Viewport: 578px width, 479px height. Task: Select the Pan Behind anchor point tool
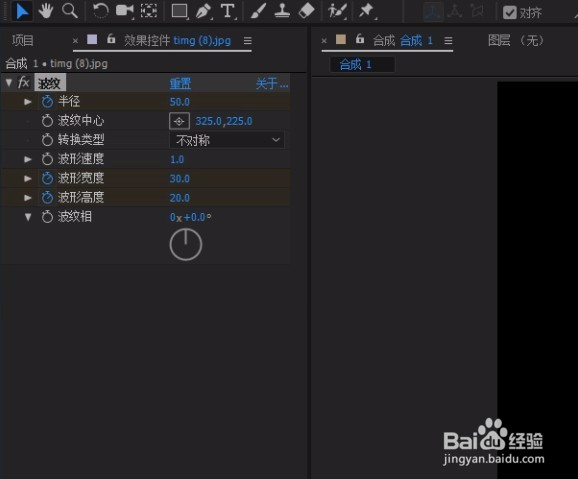(x=149, y=11)
